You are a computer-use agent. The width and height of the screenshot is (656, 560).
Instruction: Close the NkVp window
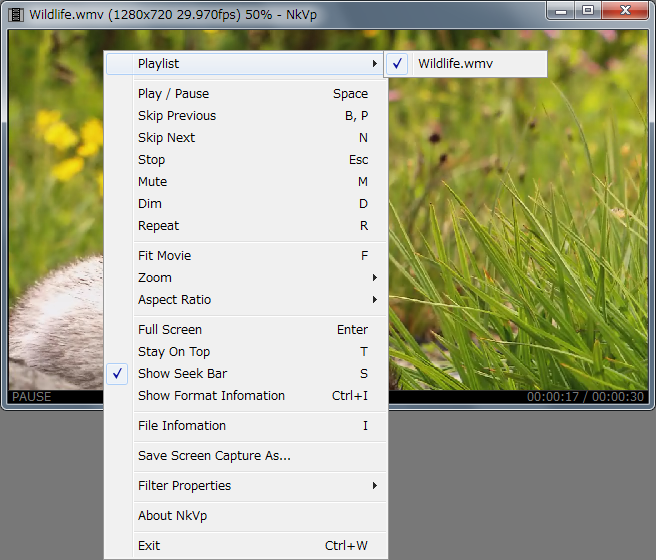click(x=625, y=11)
